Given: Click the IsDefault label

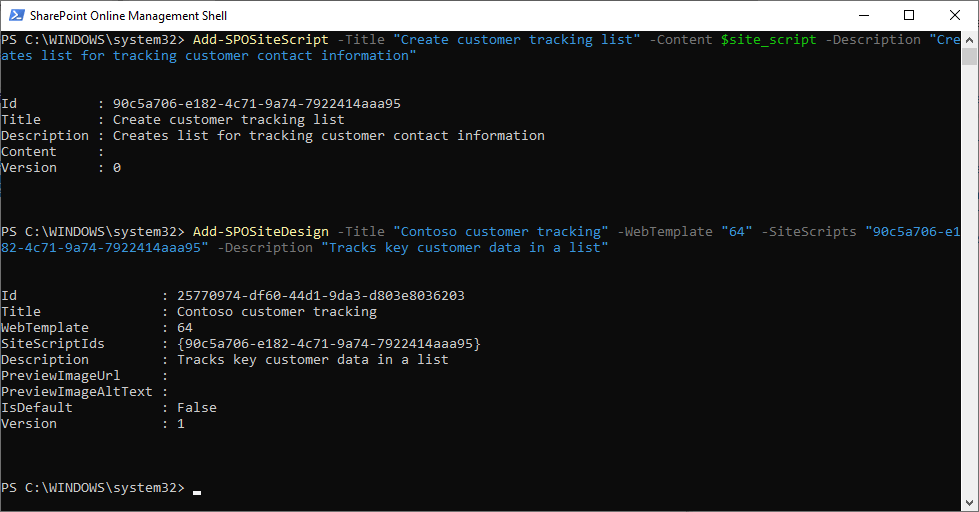Looking at the screenshot, I should tap(37, 408).
